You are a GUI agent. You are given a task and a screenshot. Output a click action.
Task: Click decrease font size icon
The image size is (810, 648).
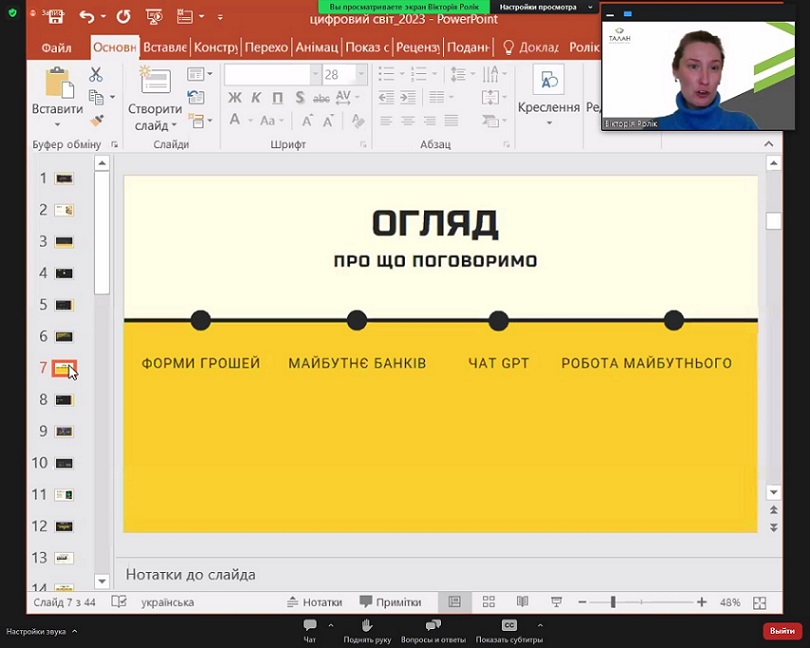(x=328, y=121)
